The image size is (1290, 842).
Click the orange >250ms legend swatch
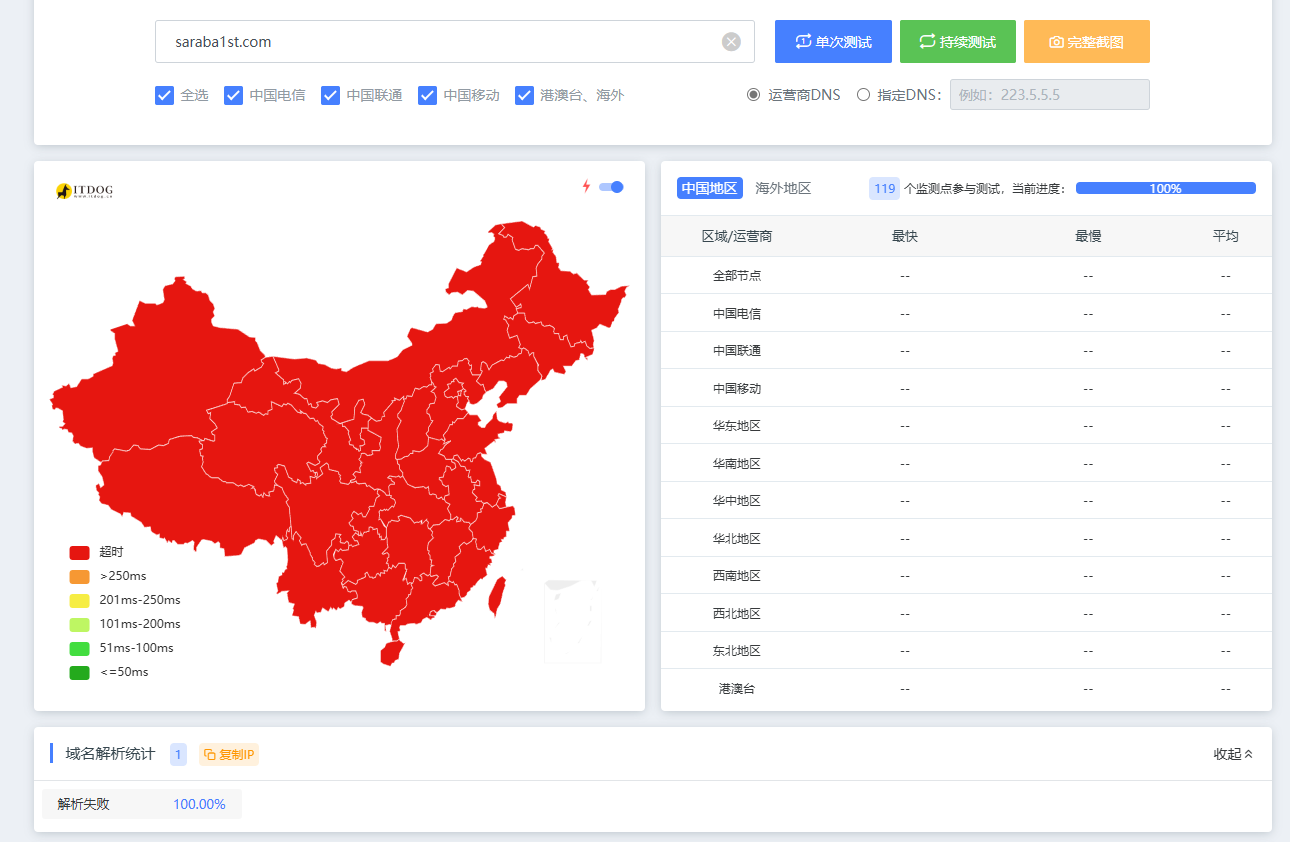(79, 576)
